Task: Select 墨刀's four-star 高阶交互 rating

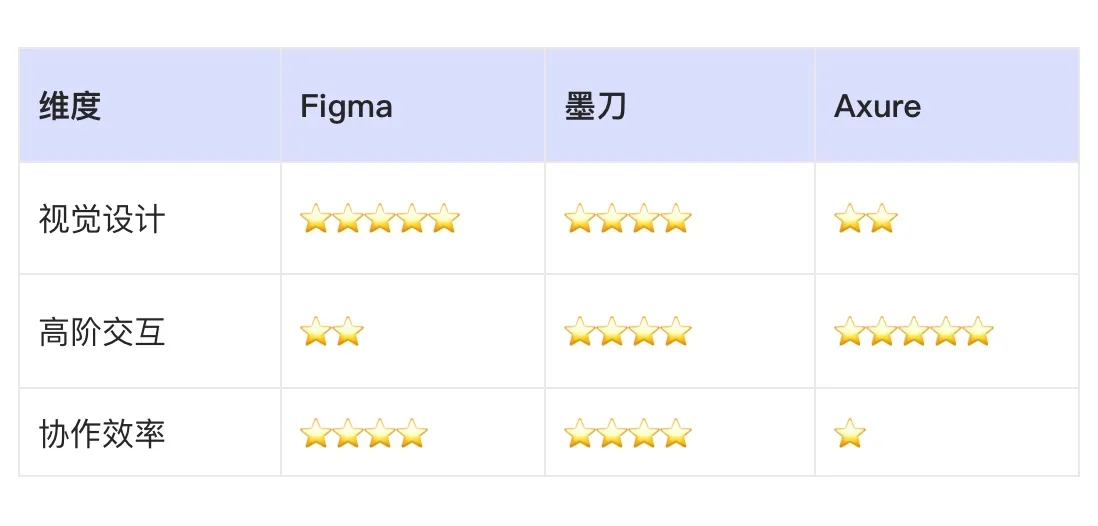Action: pyautogui.click(x=628, y=332)
